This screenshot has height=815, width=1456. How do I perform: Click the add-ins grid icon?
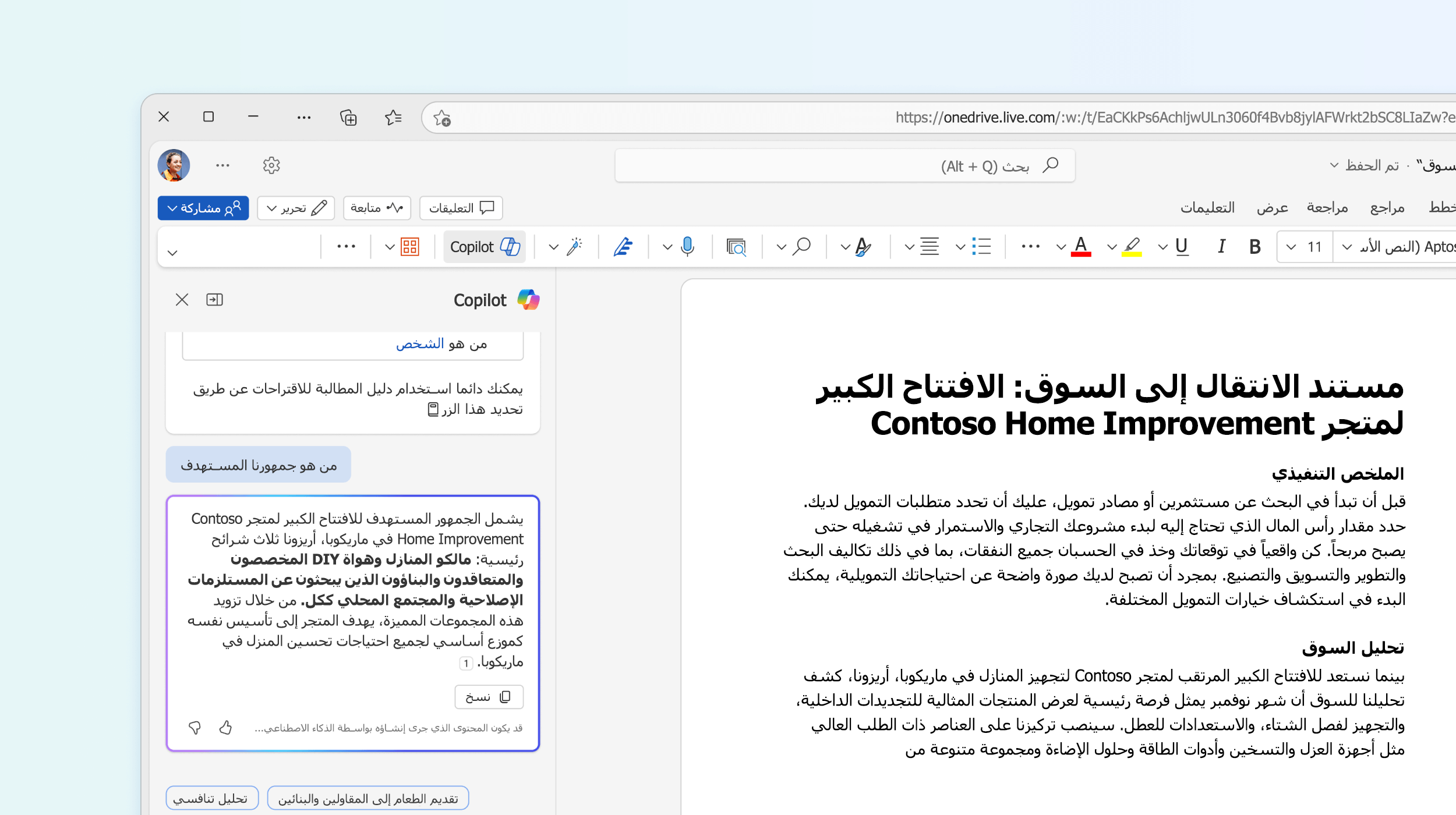point(410,247)
